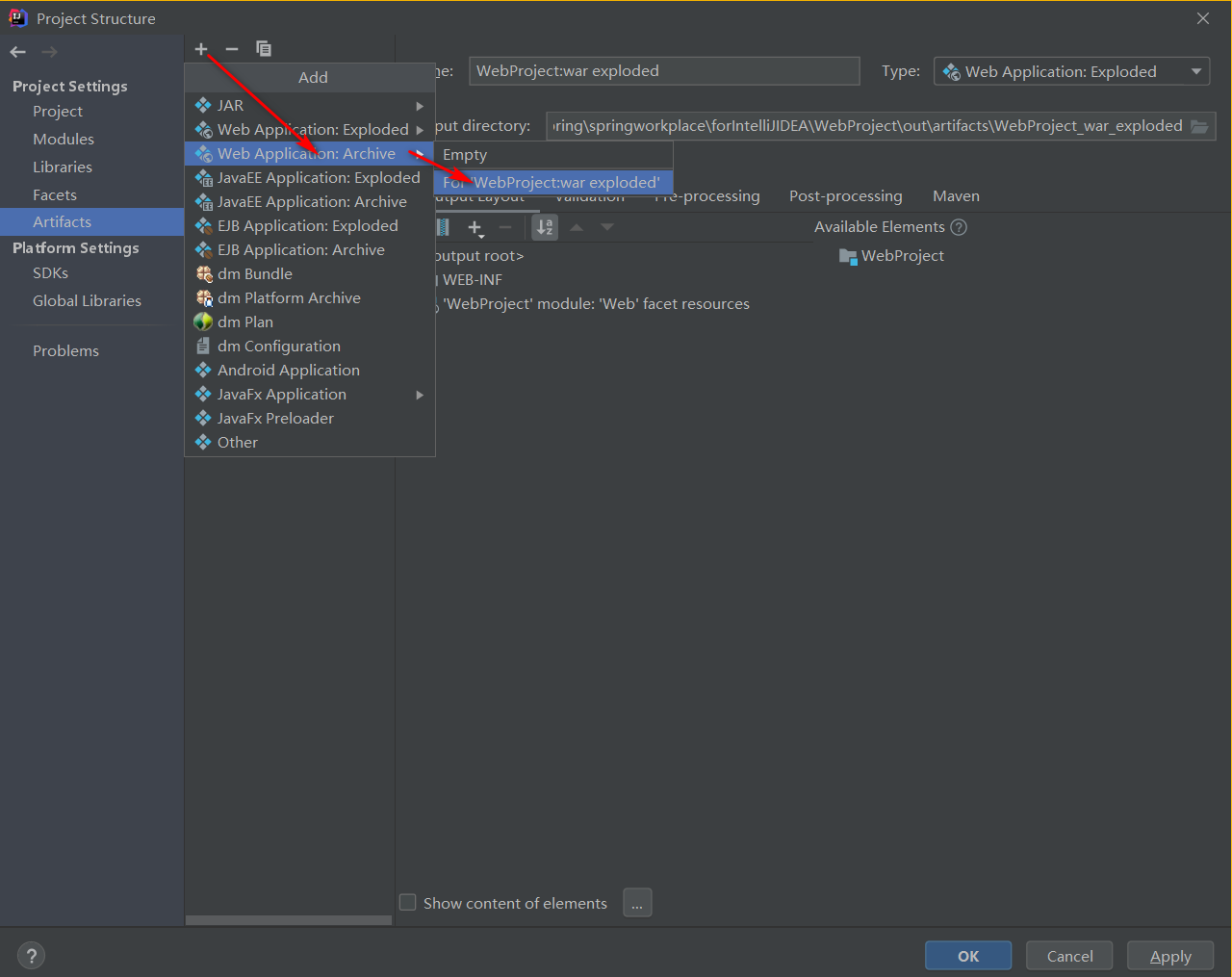Switch to the Post-processing tab
This screenshot has width=1232, height=977.
point(846,196)
